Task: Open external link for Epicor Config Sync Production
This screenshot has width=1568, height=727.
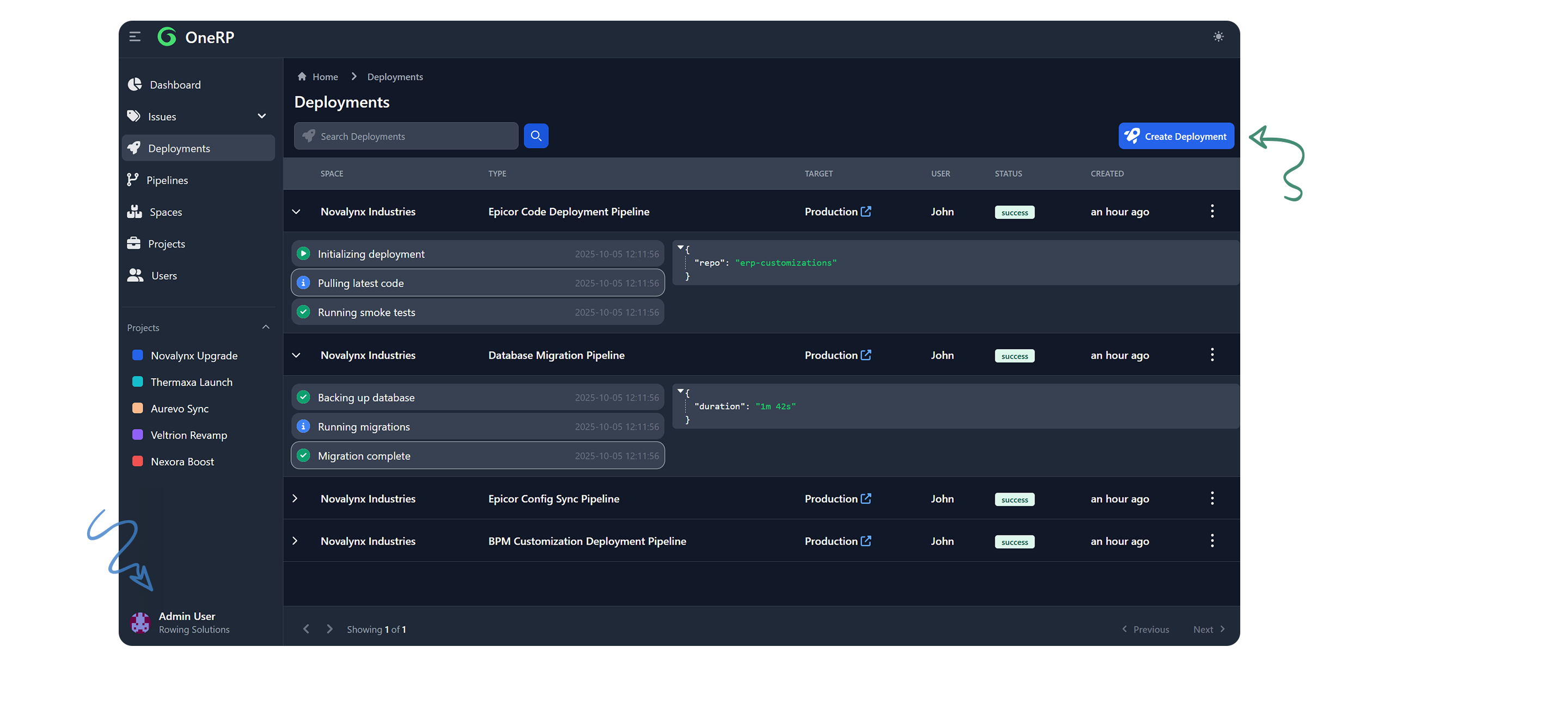Action: tap(866, 498)
